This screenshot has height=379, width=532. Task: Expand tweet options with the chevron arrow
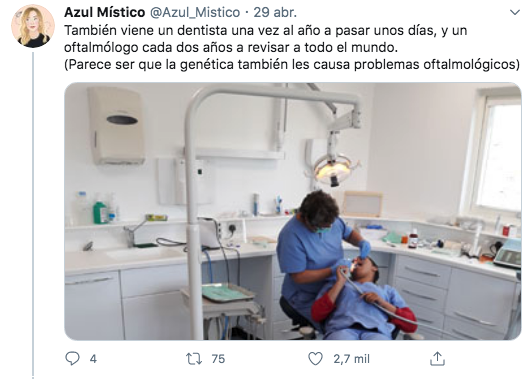click(x=515, y=13)
